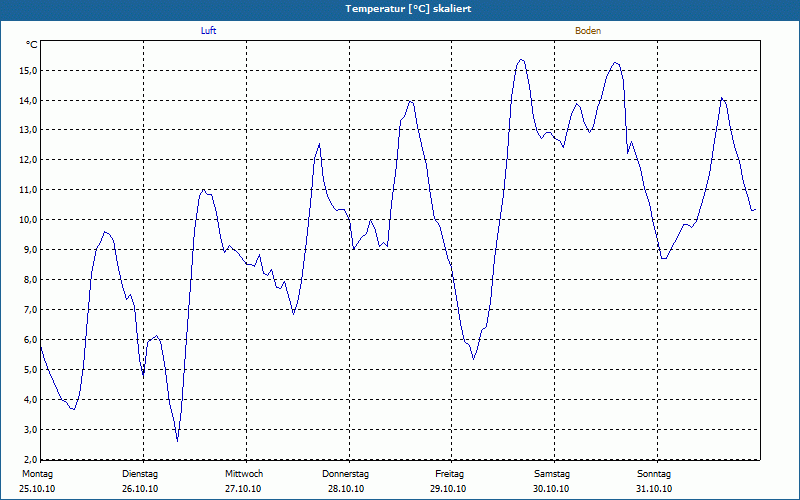Click the date 31.10.10

654,489
